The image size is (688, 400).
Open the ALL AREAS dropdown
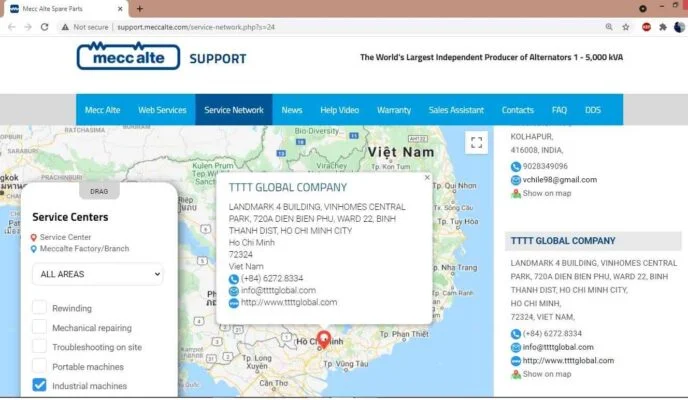[x=97, y=274]
